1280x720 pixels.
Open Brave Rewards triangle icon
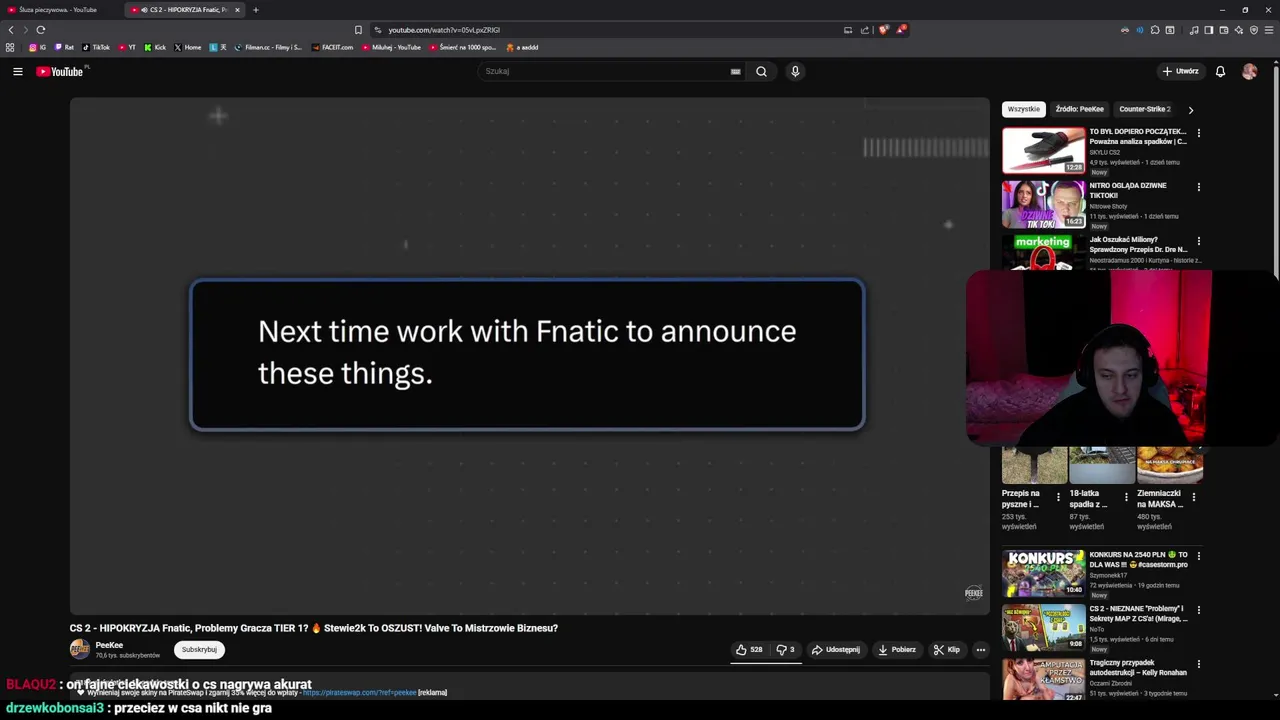[900, 30]
